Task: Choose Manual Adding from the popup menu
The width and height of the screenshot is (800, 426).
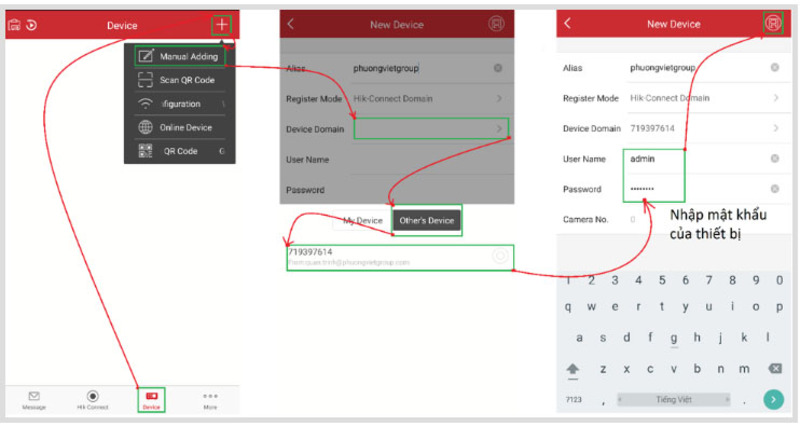Action: 180,56
